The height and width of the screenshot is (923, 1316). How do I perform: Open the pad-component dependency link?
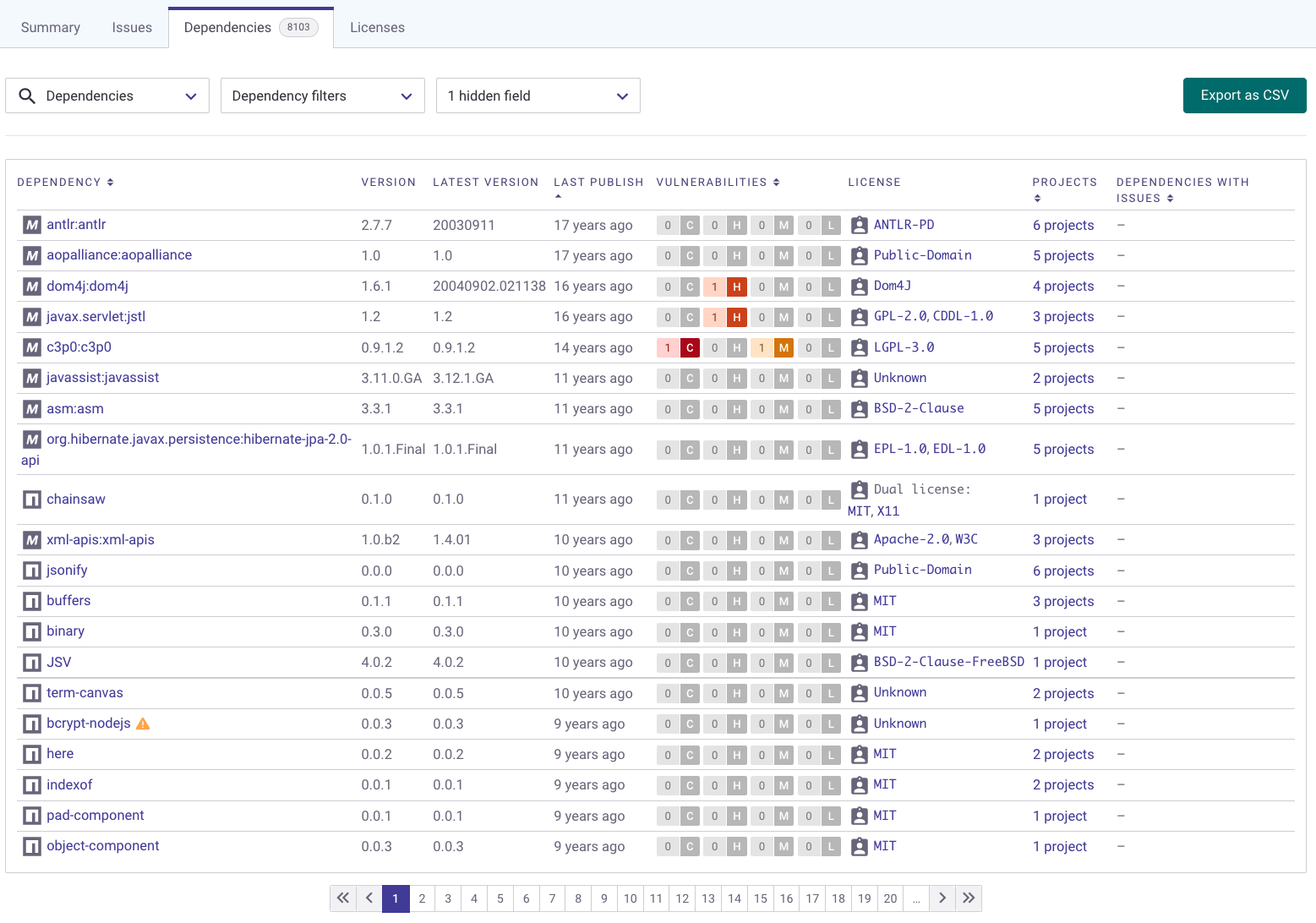(x=96, y=816)
